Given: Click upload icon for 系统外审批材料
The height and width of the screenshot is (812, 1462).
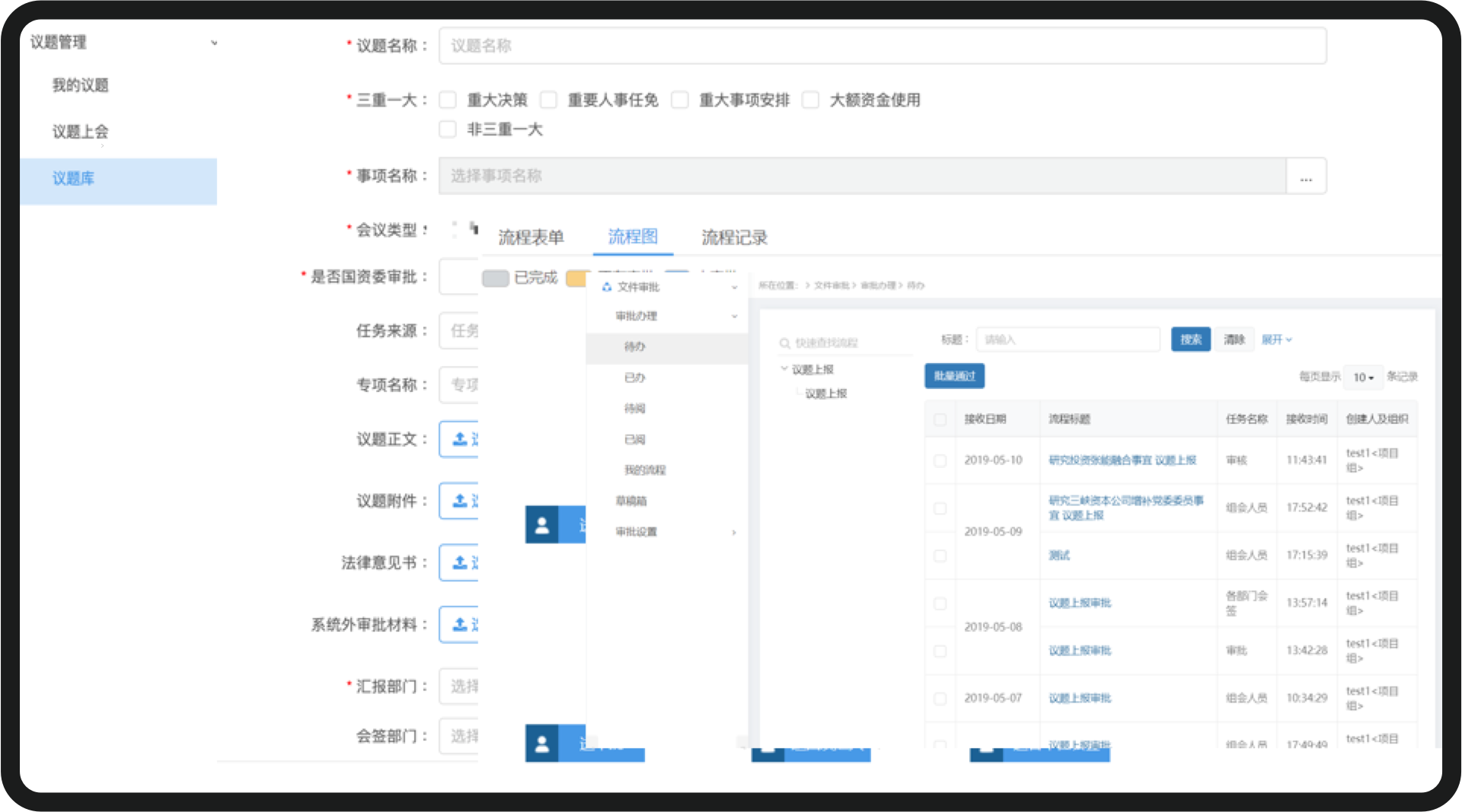Looking at the screenshot, I should click(x=460, y=625).
